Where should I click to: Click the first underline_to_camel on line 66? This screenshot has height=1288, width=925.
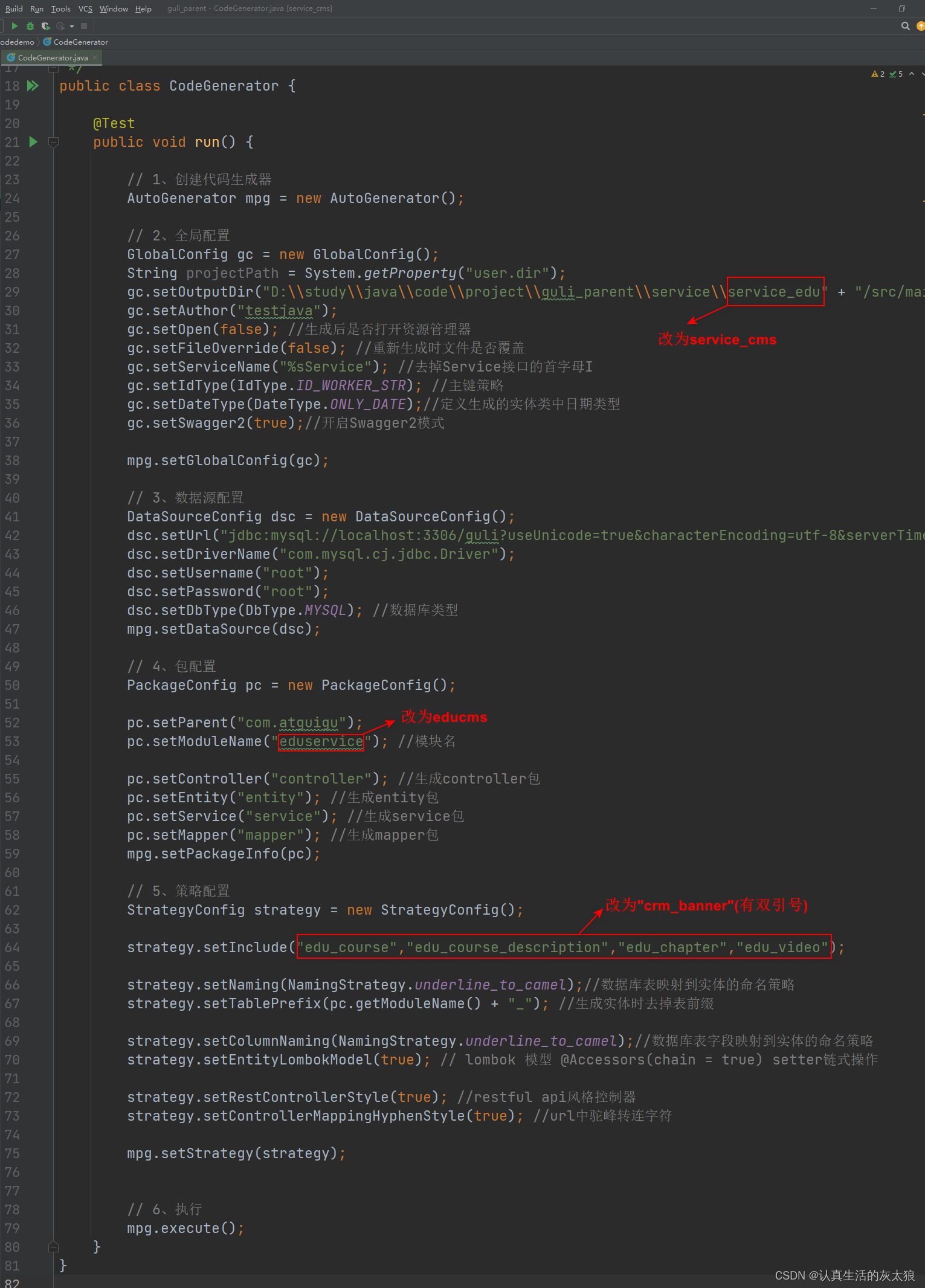tap(490, 985)
